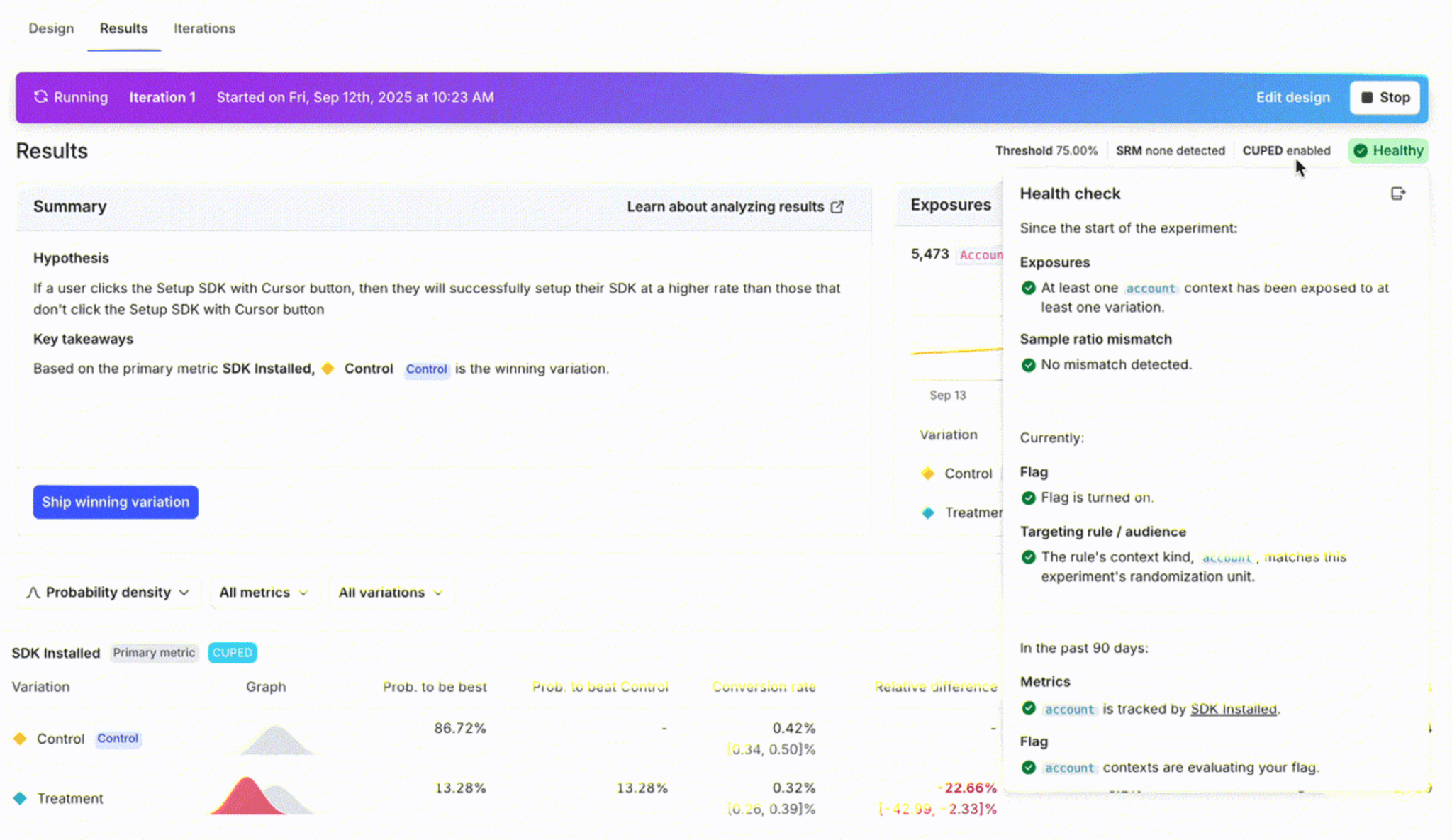This screenshot has height=840, width=1452.
Task: Click the yellow Control diamond in Exposures legend
Action: point(927,474)
